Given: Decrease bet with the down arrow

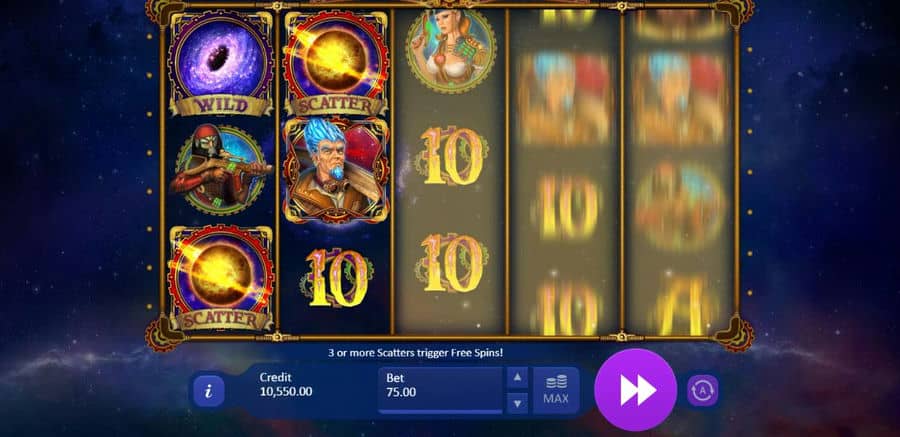Looking at the screenshot, I should (517, 403).
